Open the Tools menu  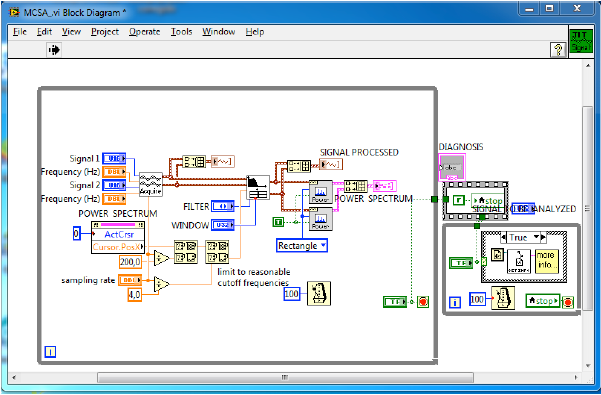tap(181, 32)
